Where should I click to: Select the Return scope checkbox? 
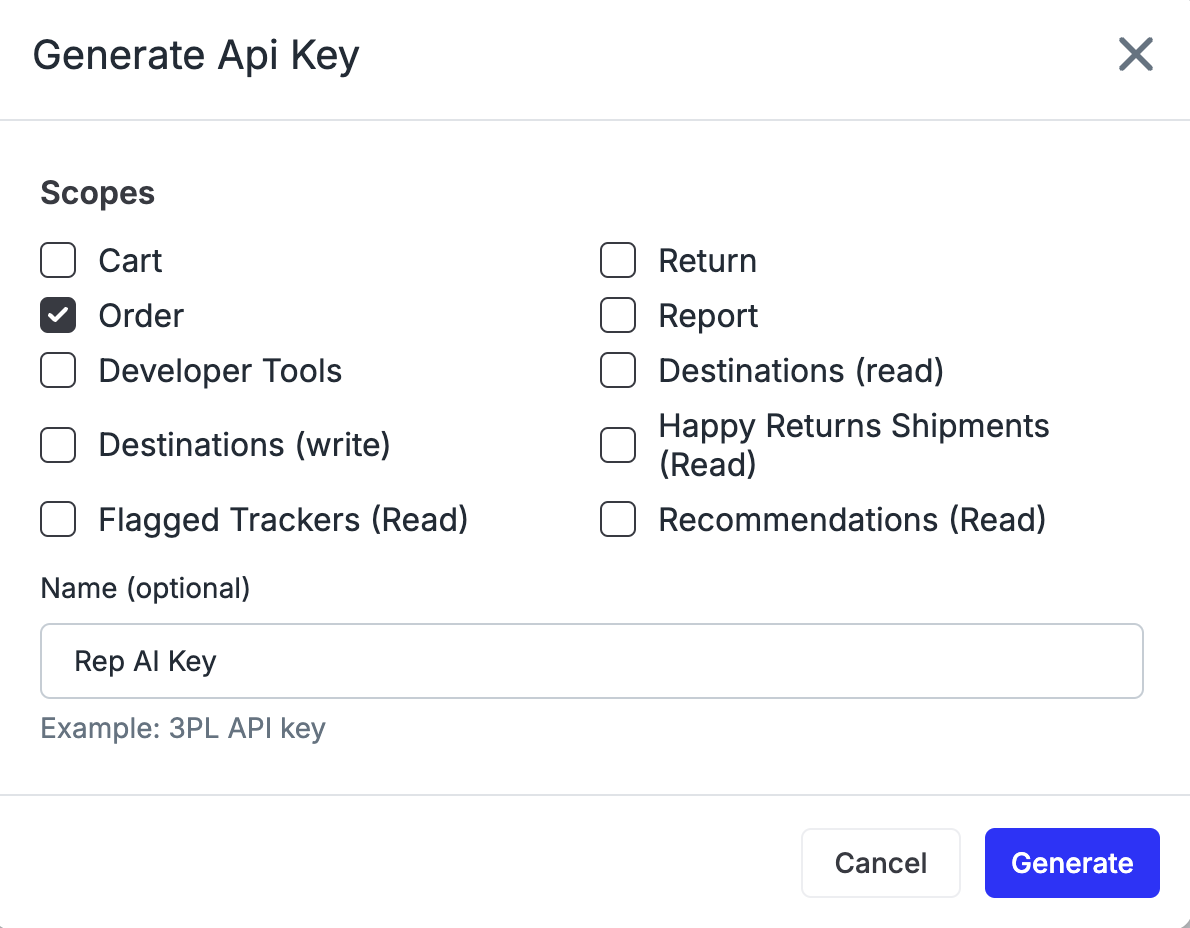tap(618, 261)
